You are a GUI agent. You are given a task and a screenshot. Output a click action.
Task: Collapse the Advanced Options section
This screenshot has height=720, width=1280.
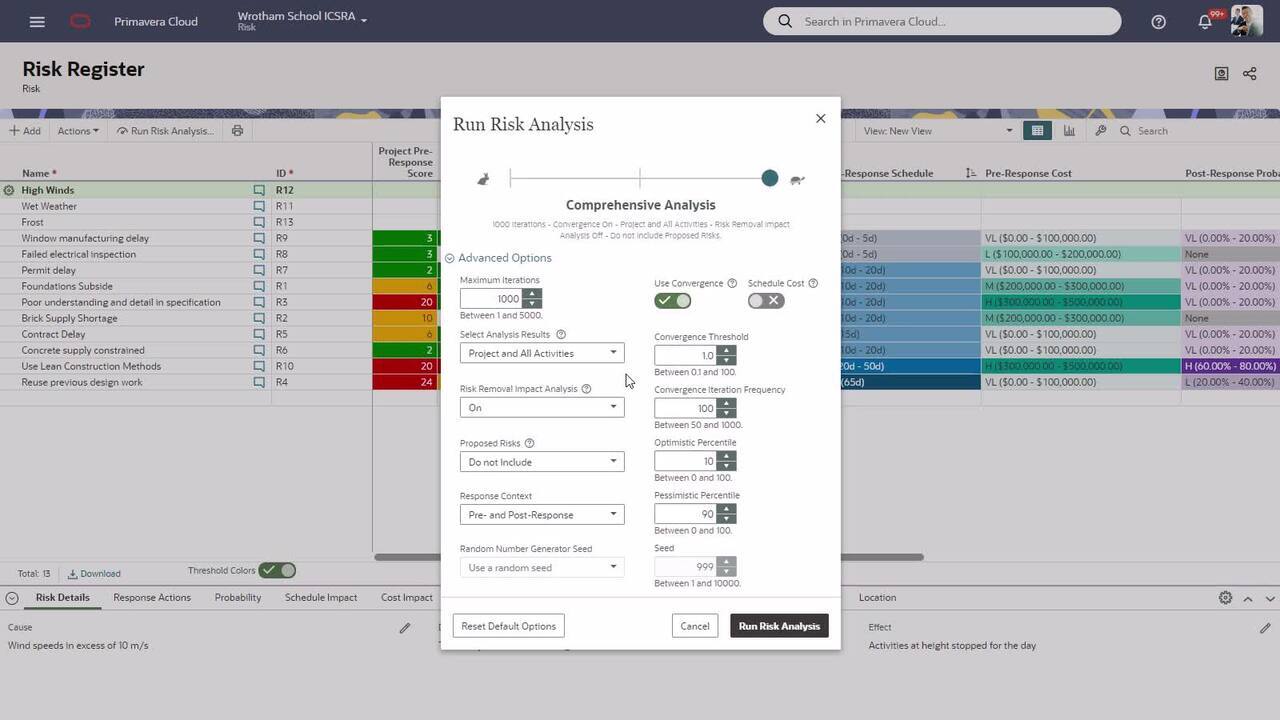(450, 258)
